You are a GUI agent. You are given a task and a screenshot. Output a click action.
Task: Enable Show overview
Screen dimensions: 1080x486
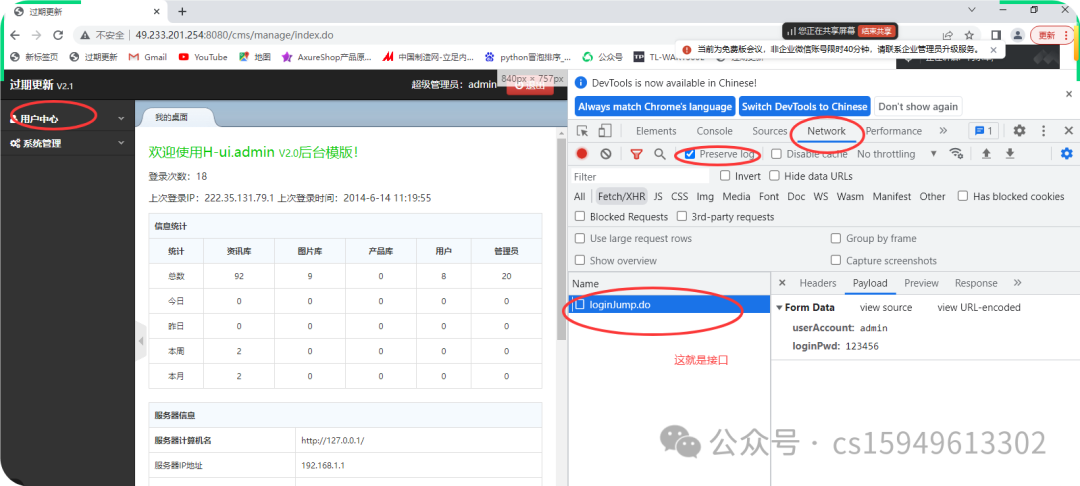[580, 260]
